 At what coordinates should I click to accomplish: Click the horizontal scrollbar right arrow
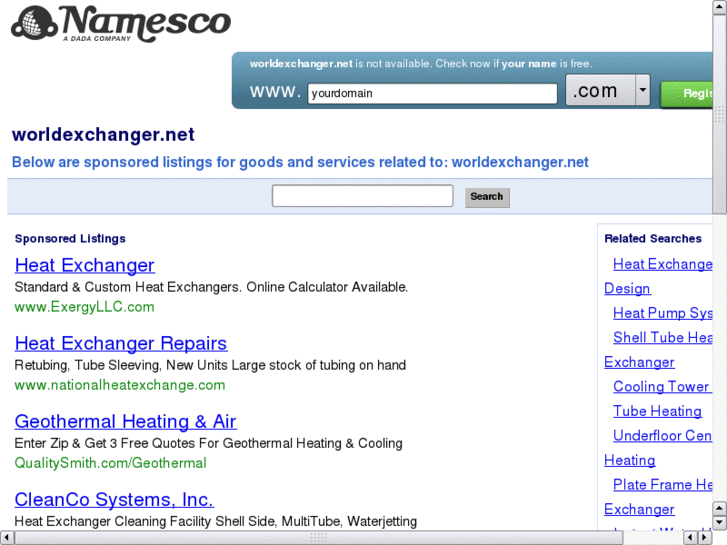pos(704,538)
